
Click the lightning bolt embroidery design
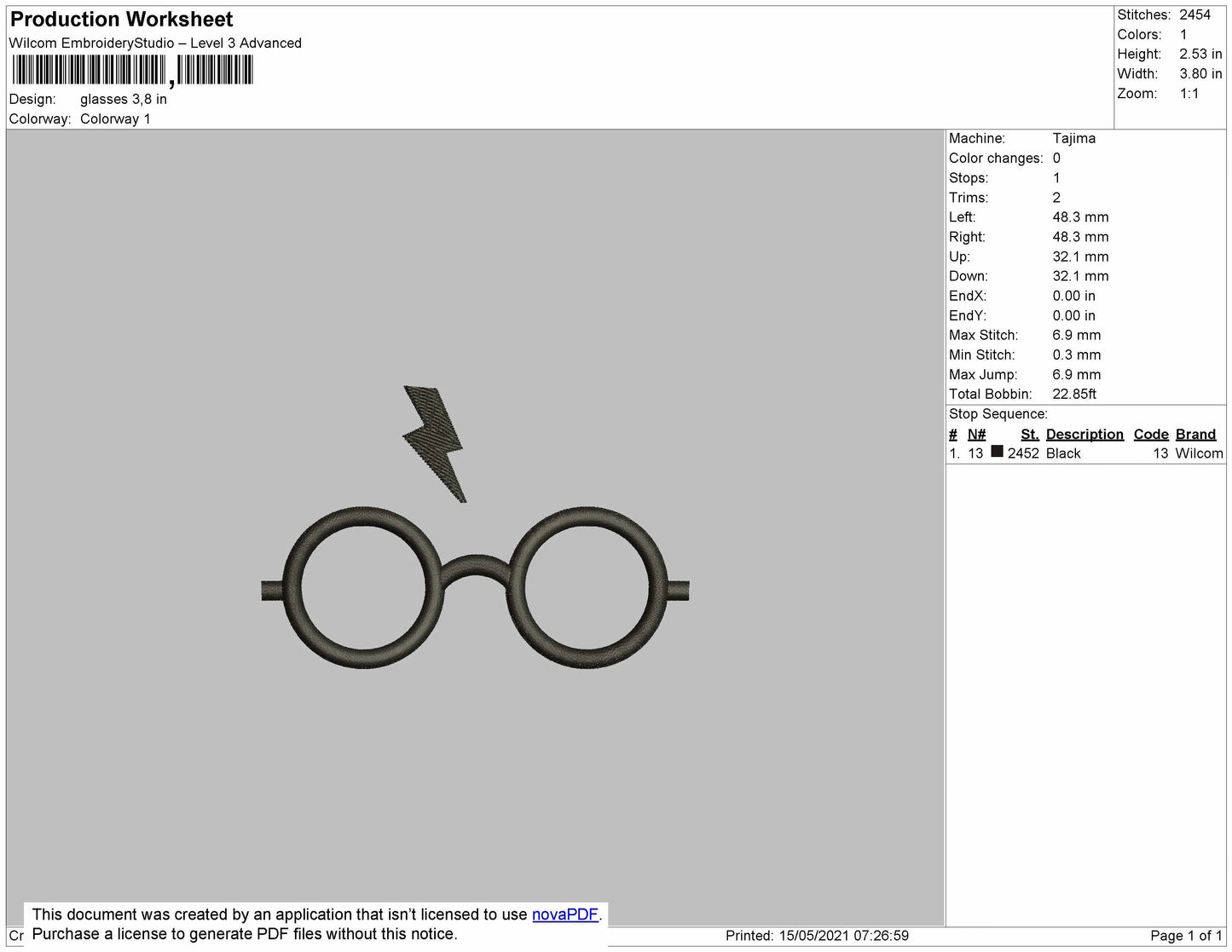click(435, 444)
